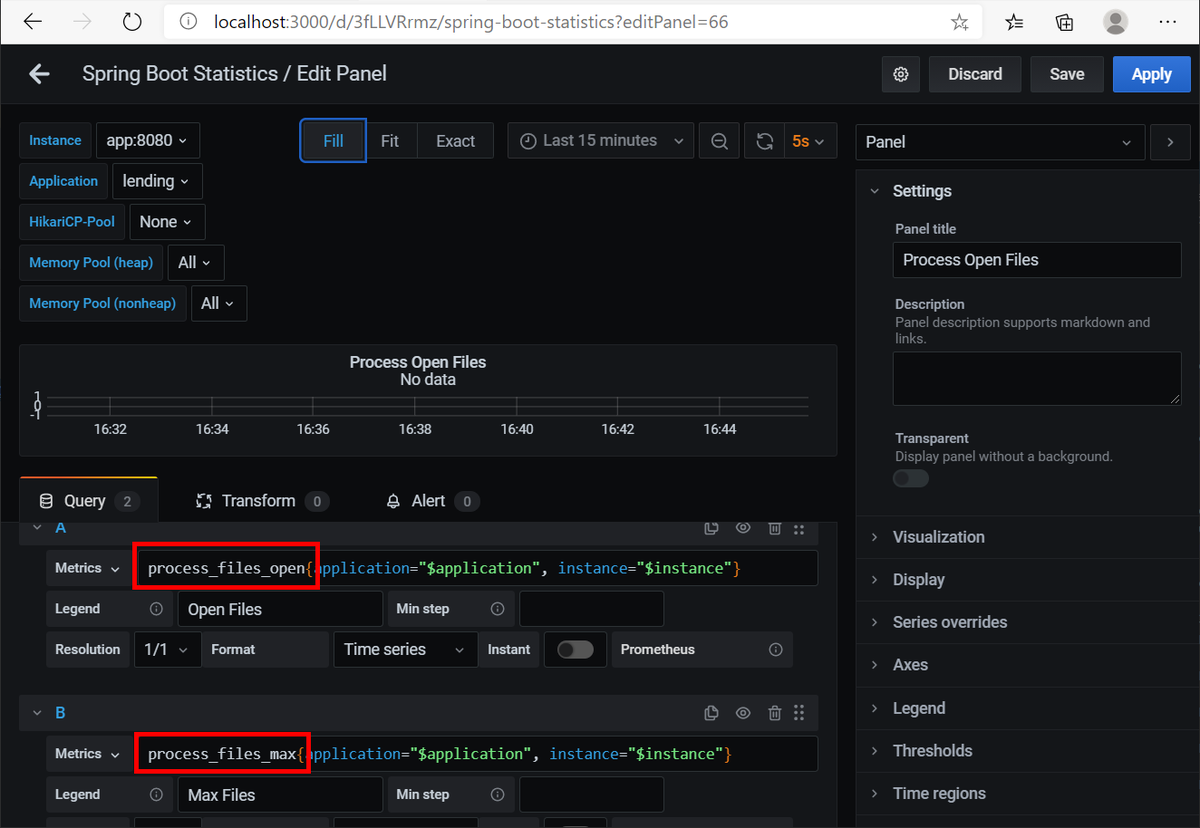The height and width of the screenshot is (828, 1200).
Task: Open the browser three-dot menu
Action: pos(1165,22)
